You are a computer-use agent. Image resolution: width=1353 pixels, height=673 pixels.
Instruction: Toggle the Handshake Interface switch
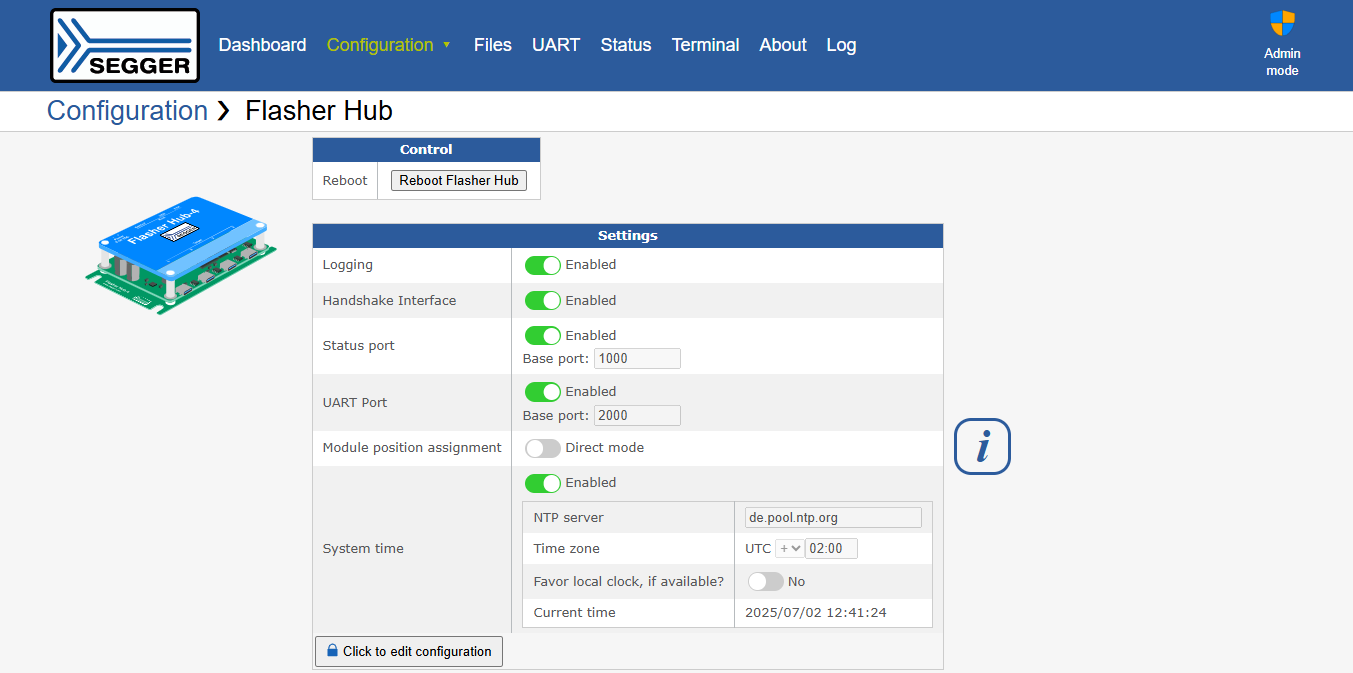(x=543, y=300)
